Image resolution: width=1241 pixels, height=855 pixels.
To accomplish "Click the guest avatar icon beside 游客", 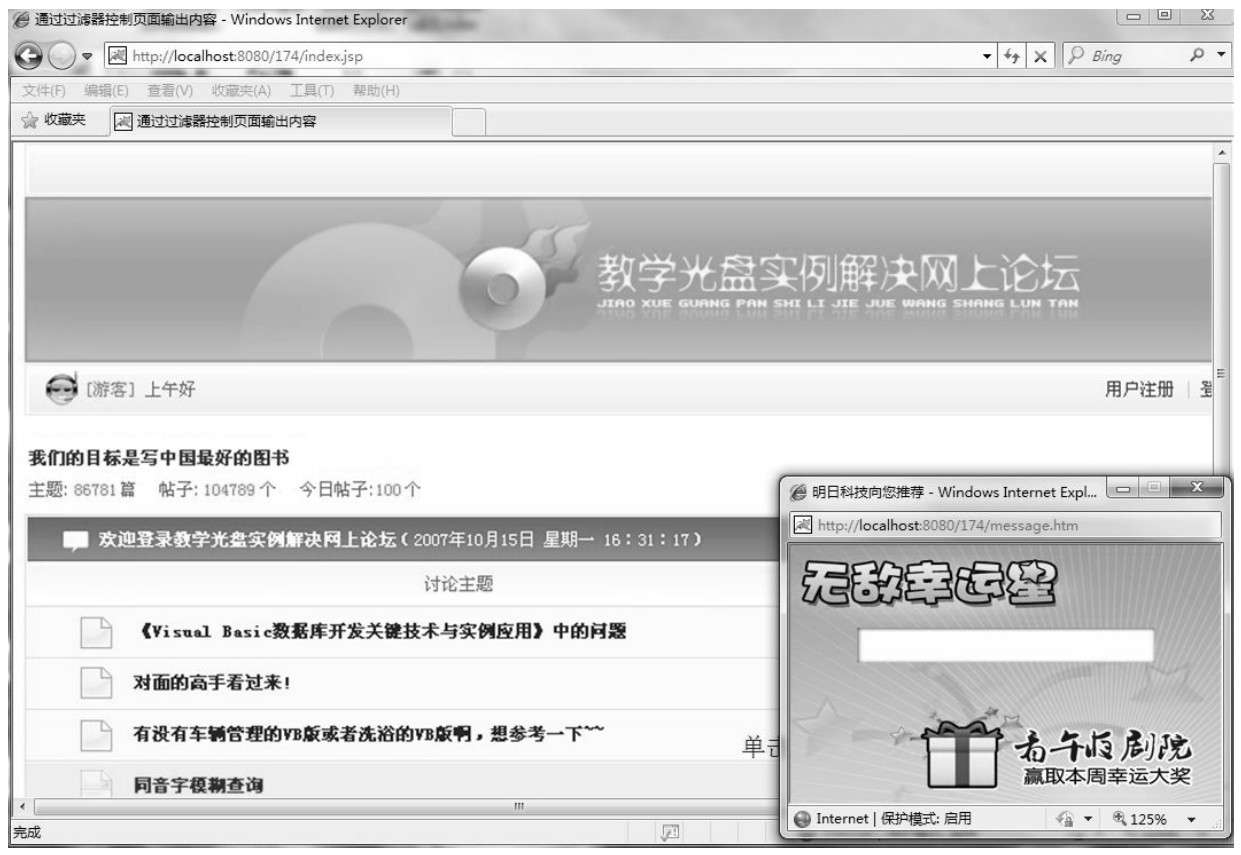I will click(61, 389).
